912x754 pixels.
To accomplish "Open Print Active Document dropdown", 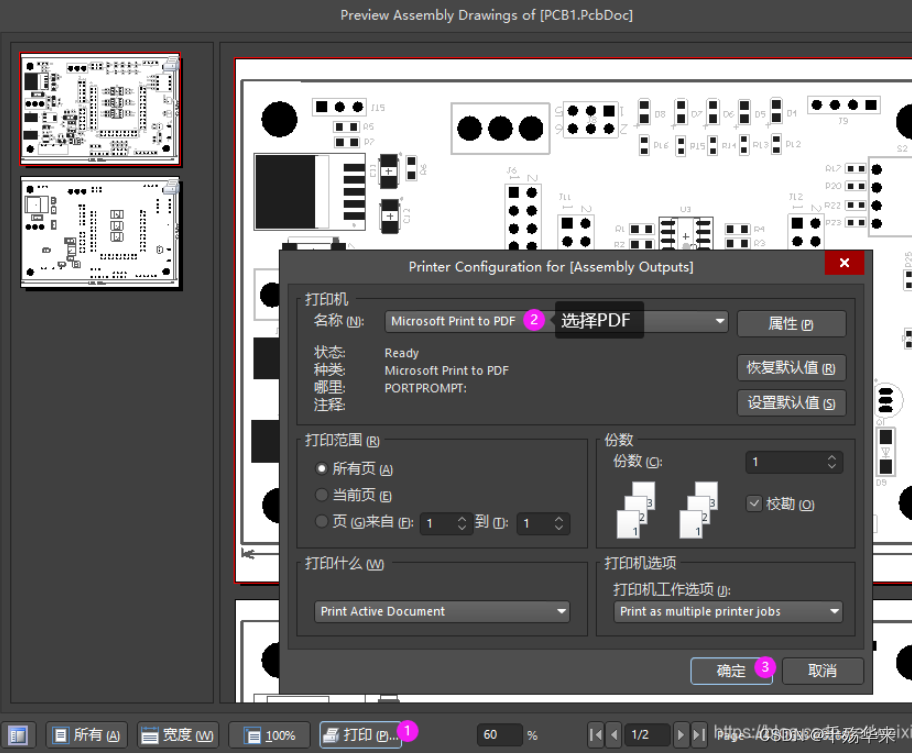I will click(x=441, y=611).
